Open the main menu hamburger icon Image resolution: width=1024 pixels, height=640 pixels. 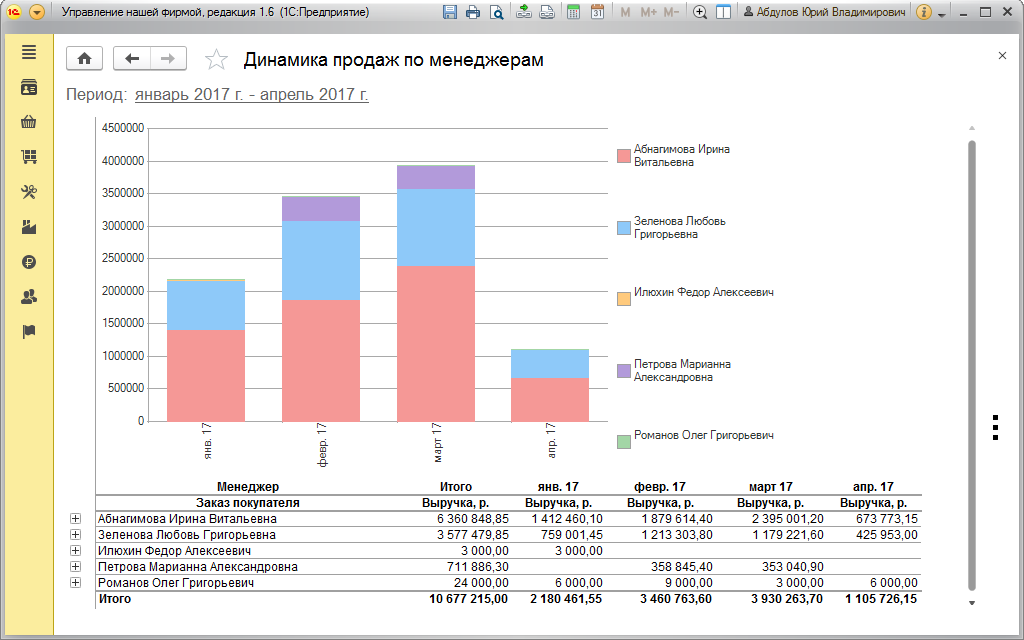pos(29,52)
